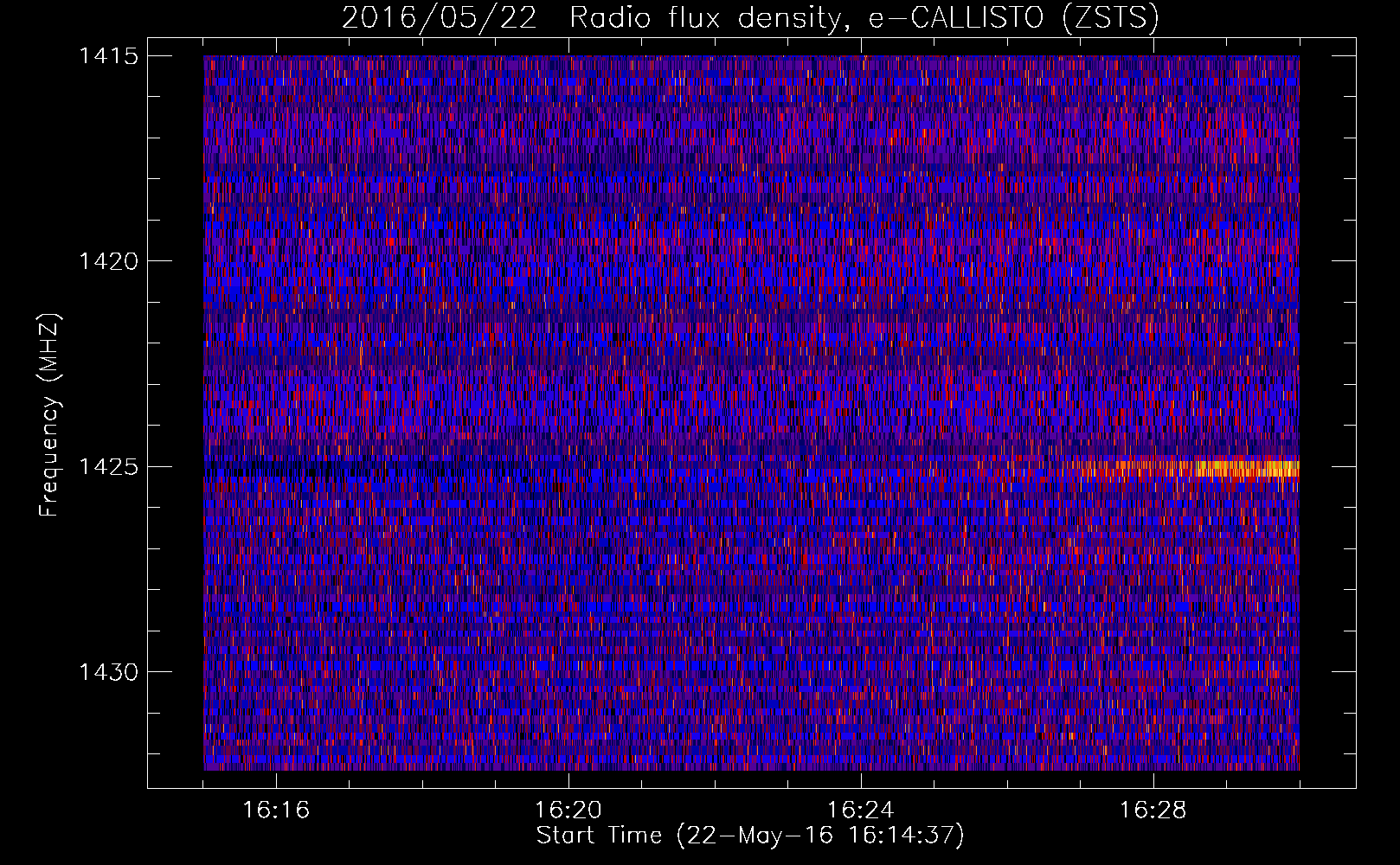
Task: Click the plot title '2016/05/22 Radio flux density'
Action: (750, 17)
